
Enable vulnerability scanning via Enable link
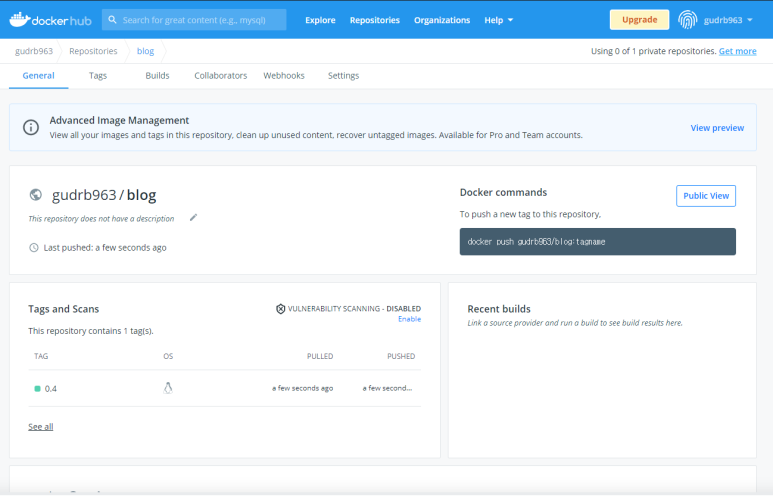(410, 319)
